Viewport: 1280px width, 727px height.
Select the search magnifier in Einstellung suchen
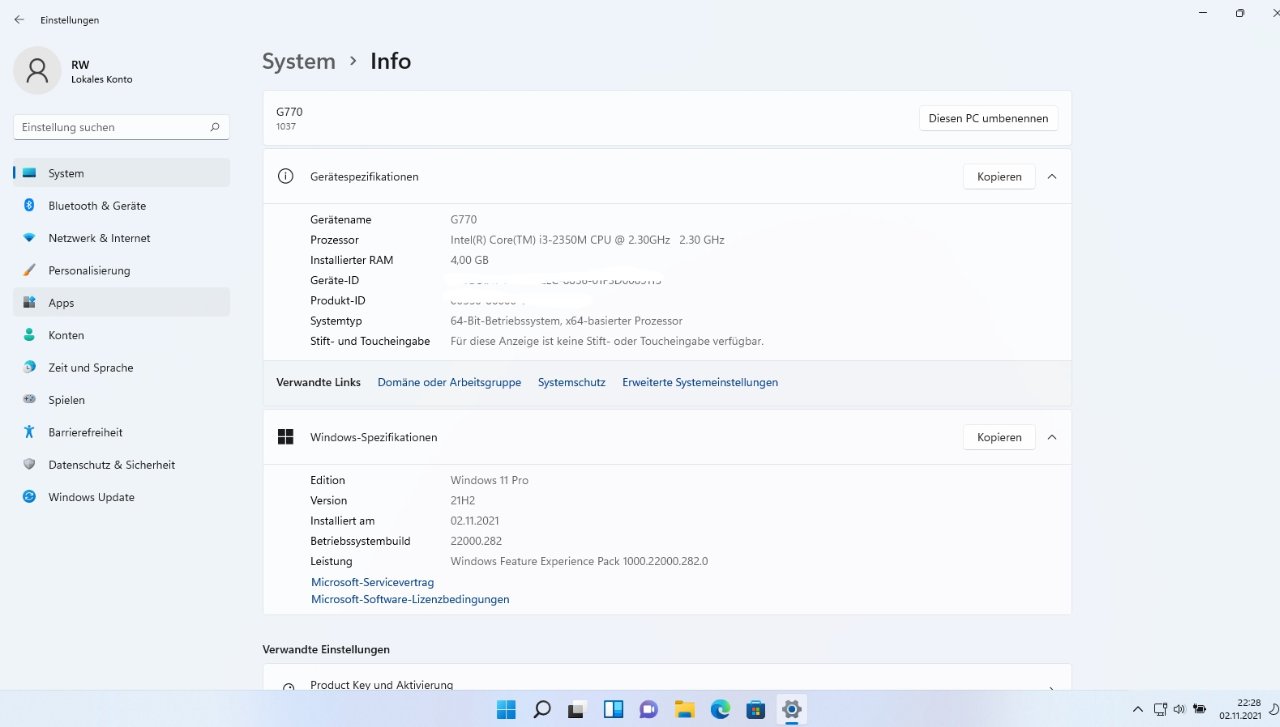point(215,127)
